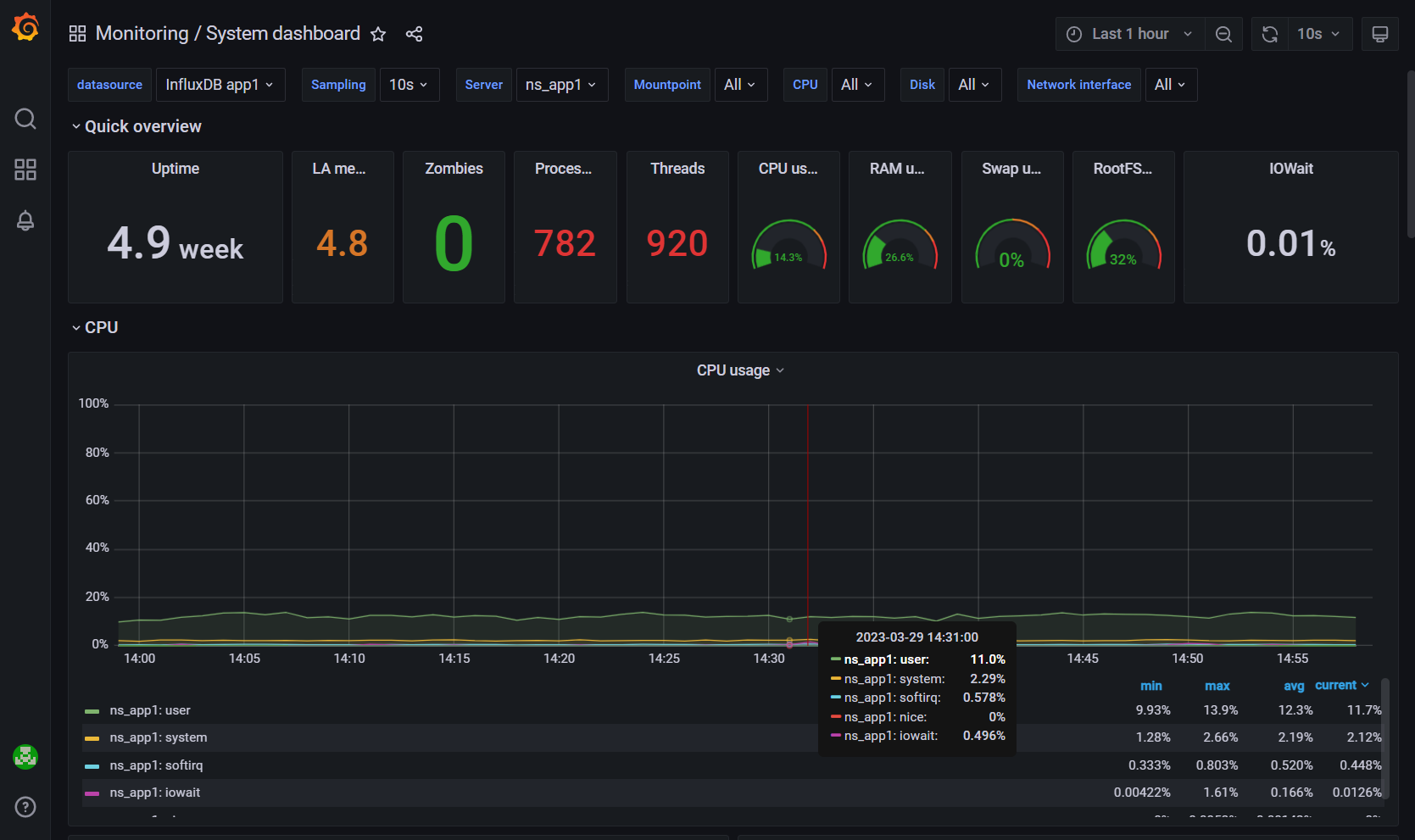The image size is (1415, 840).
Task: Open the search icon in sidebar
Action: pyautogui.click(x=25, y=119)
